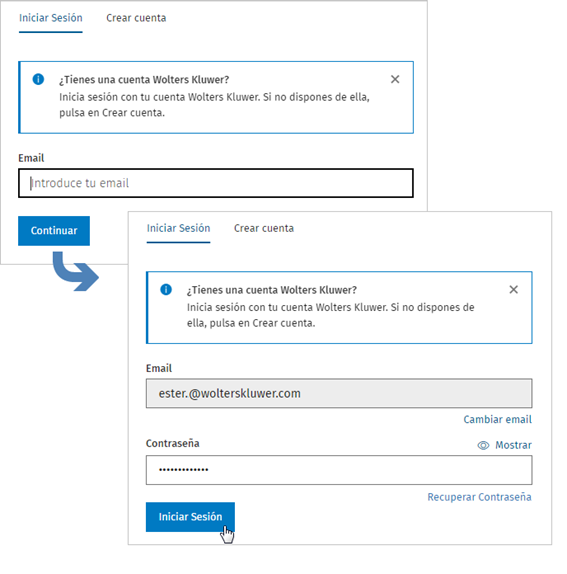Switch to Crear cuenta tab in first panel

[136, 18]
